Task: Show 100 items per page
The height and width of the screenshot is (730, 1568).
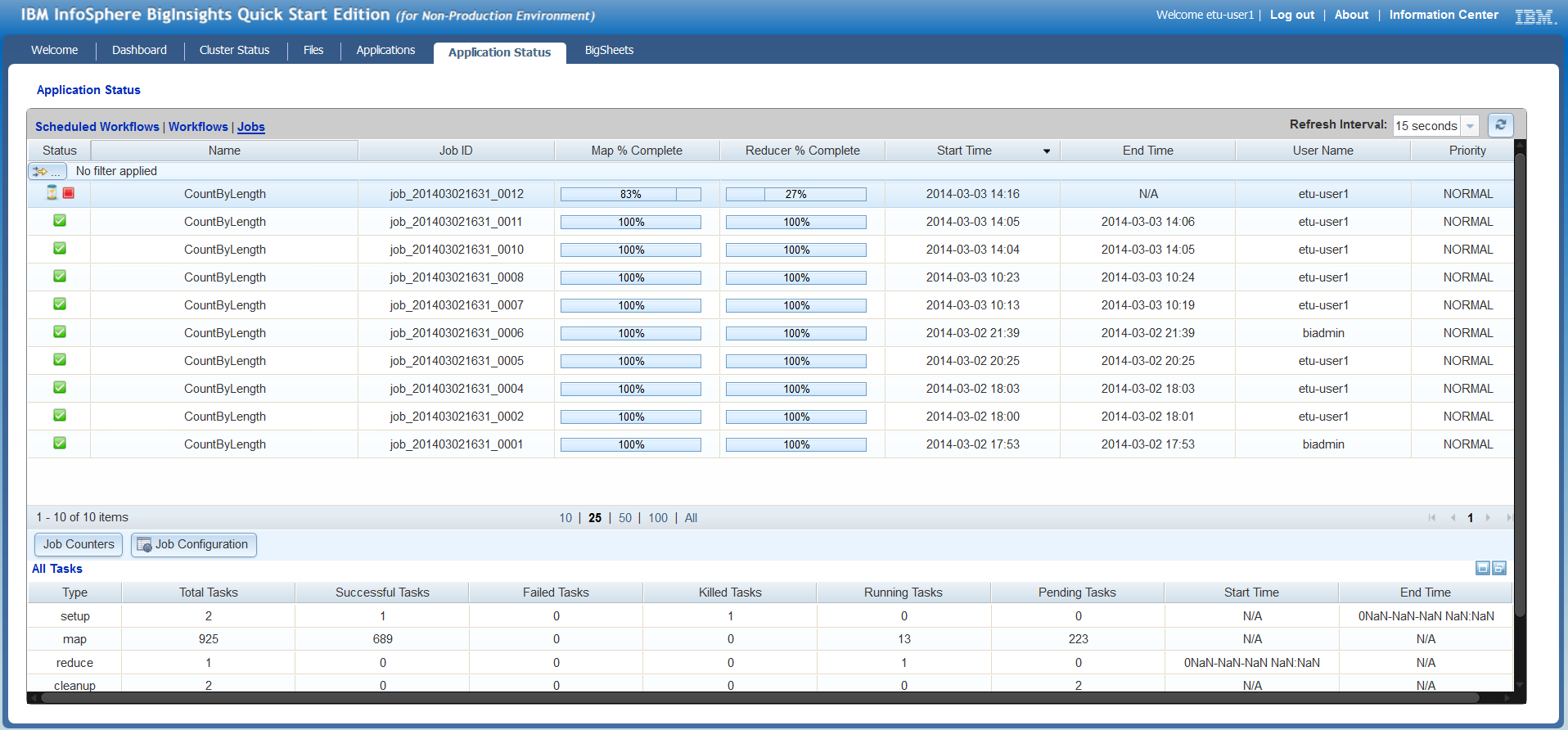Action: 658,518
